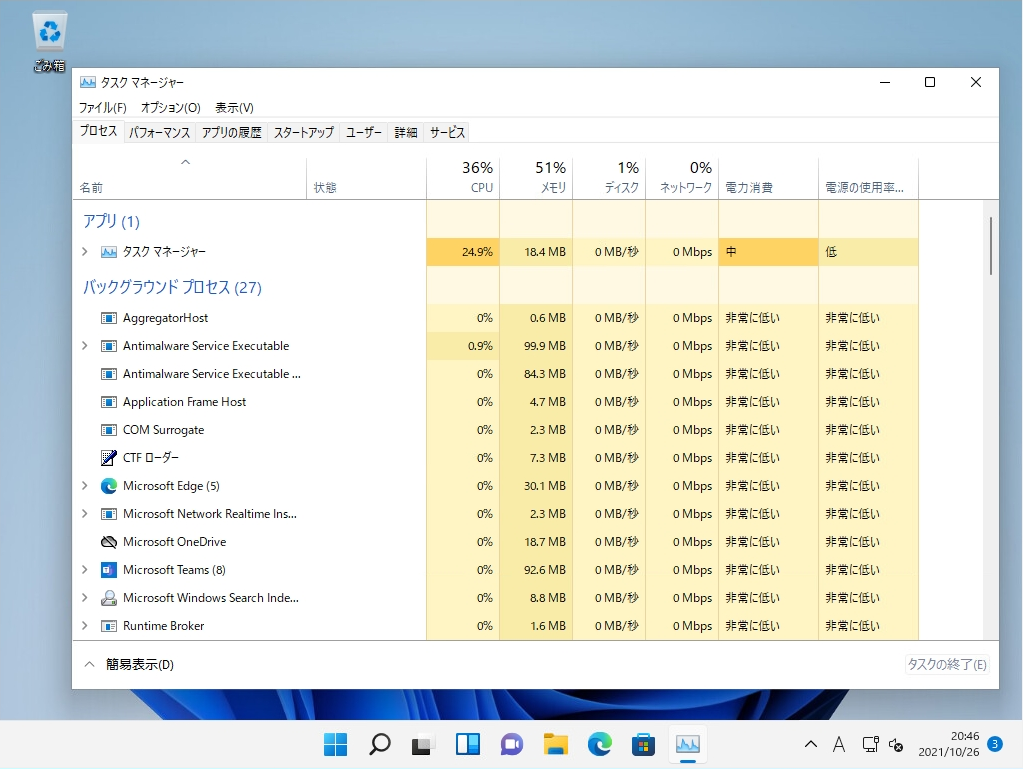Click the COM Surrogate process icon
The height and width of the screenshot is (769, 1023).
[108, 430]
